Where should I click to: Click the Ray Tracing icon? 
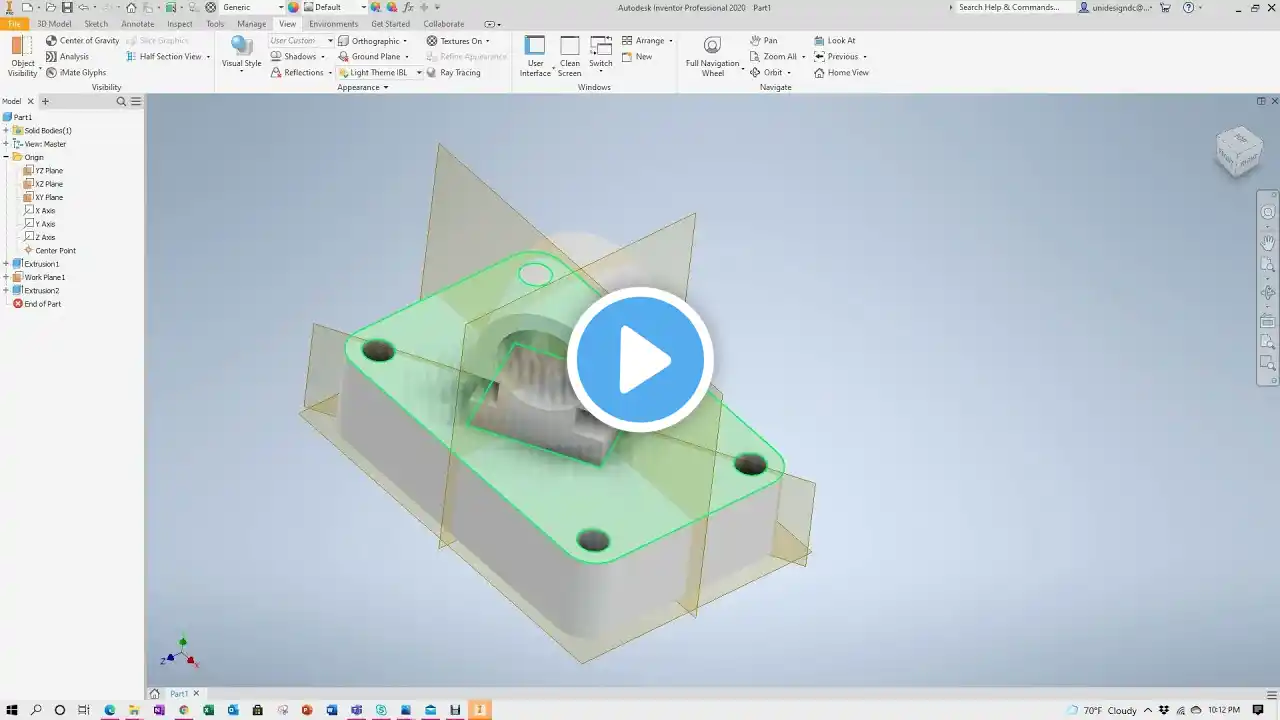[x=431, y=73]
